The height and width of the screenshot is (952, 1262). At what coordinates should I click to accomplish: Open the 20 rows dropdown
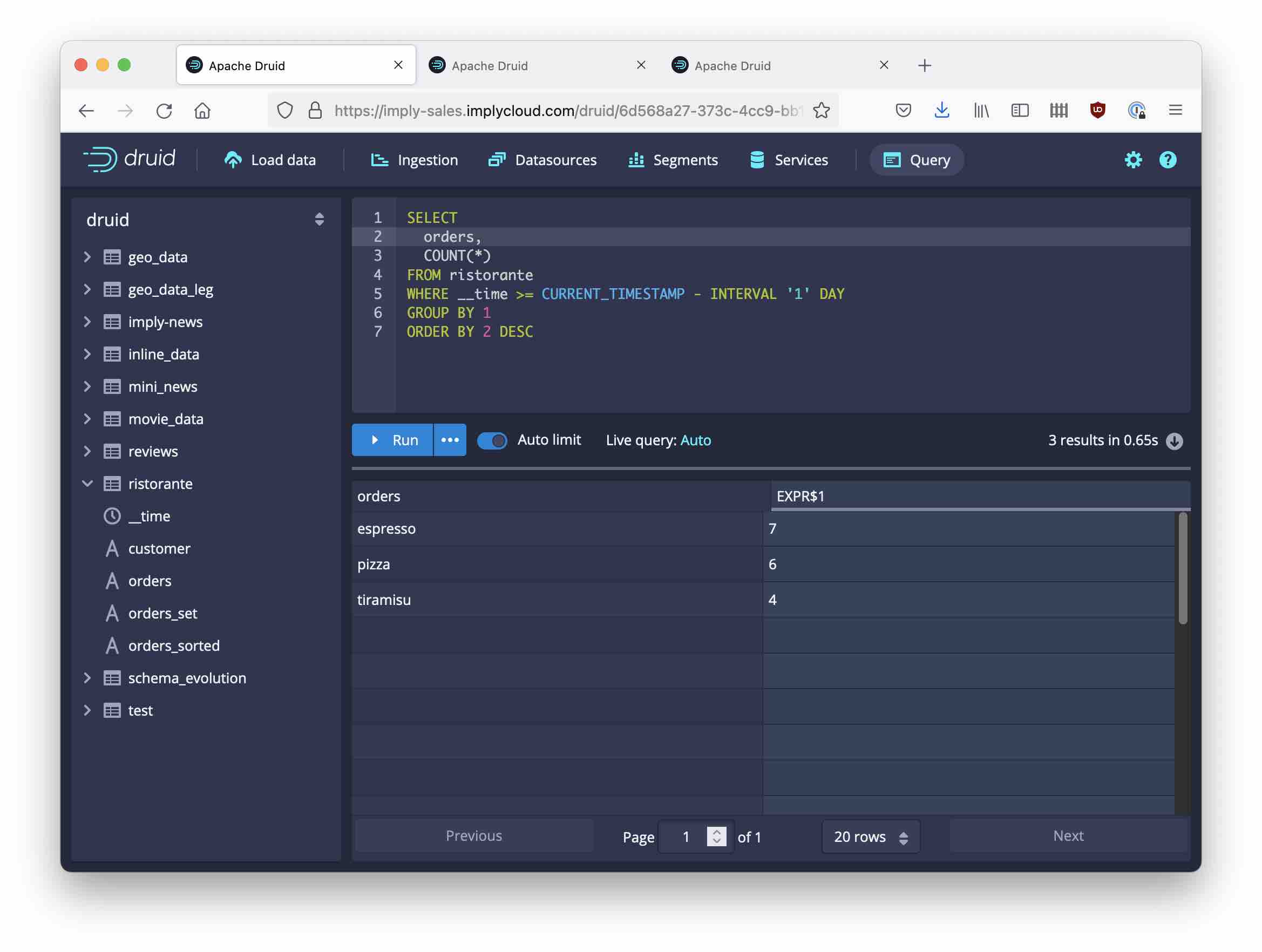pyautogui.click(x=870, y=837)
